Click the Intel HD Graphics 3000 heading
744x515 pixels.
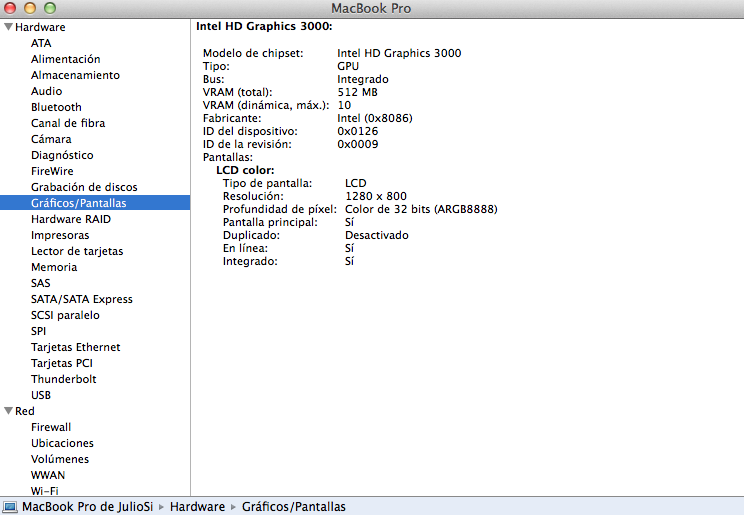(x=264, y=26)
